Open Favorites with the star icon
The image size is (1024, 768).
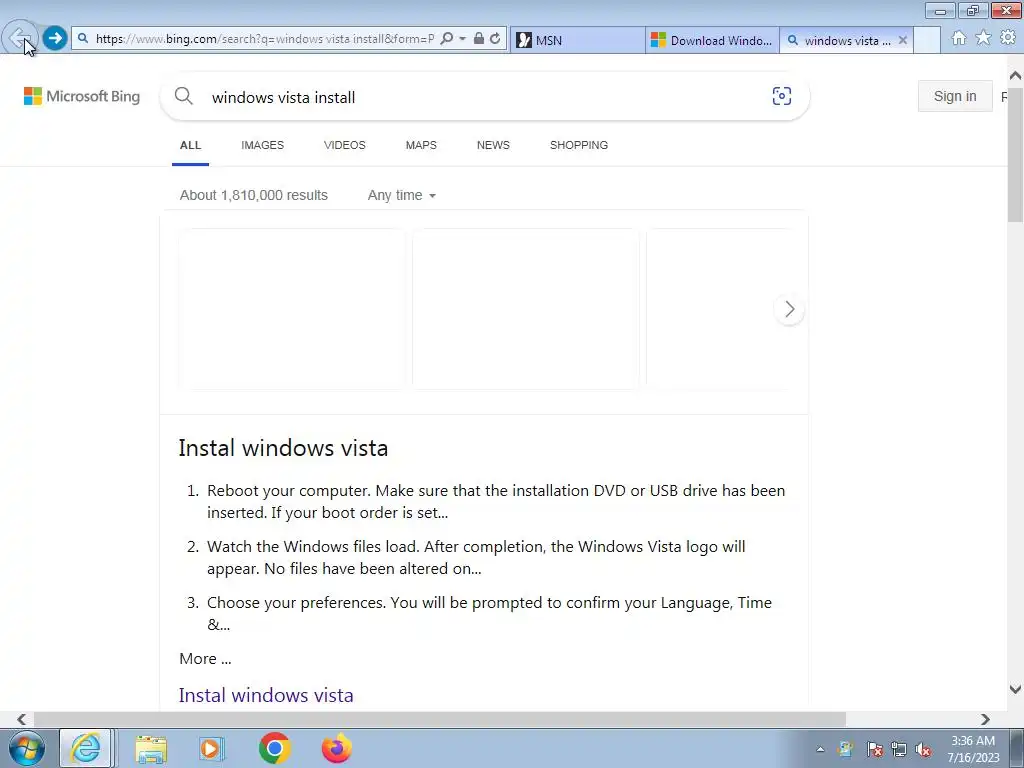tap(983, 38)
